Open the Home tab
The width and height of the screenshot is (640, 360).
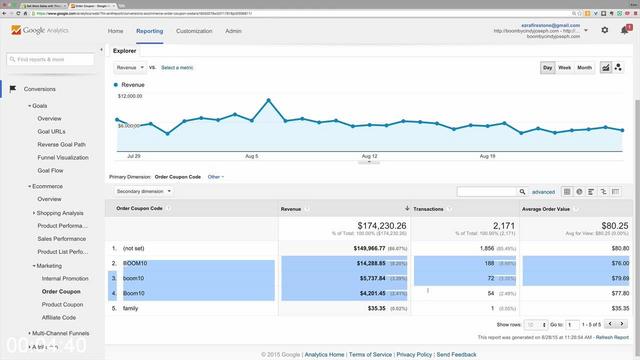tap(116, 31)
